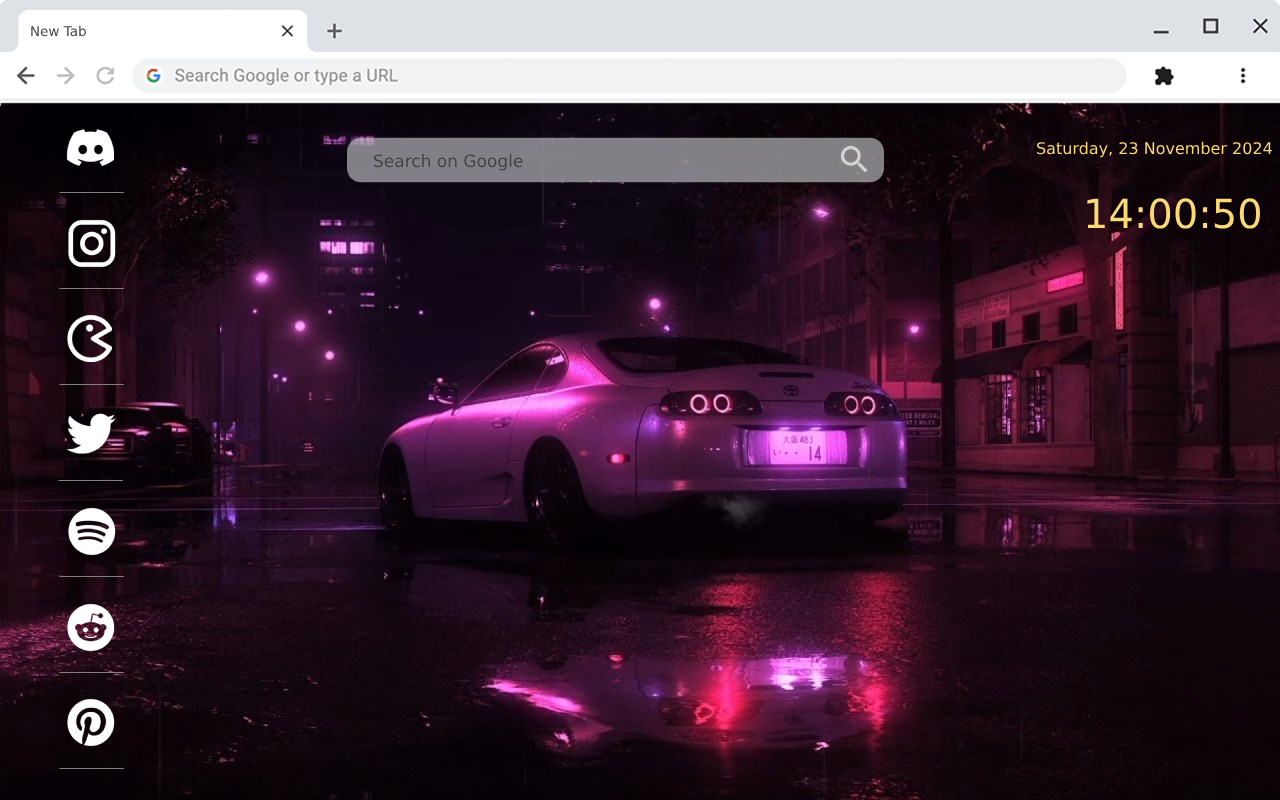Open a new tab with the plus button
Viewport: 1280px width, 800px height.
point(333,31)
